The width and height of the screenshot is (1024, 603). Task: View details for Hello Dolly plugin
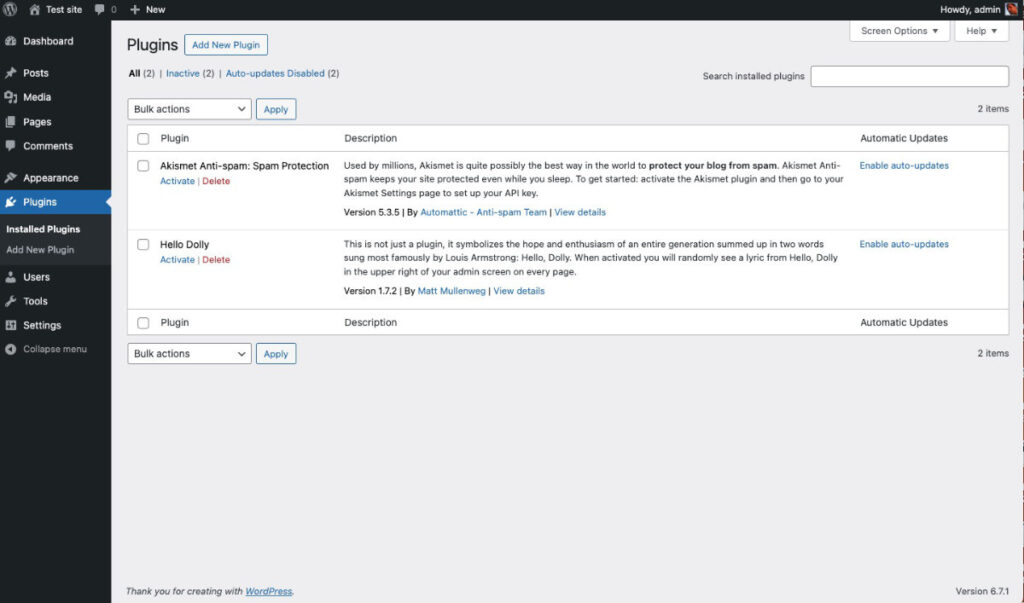519,291
